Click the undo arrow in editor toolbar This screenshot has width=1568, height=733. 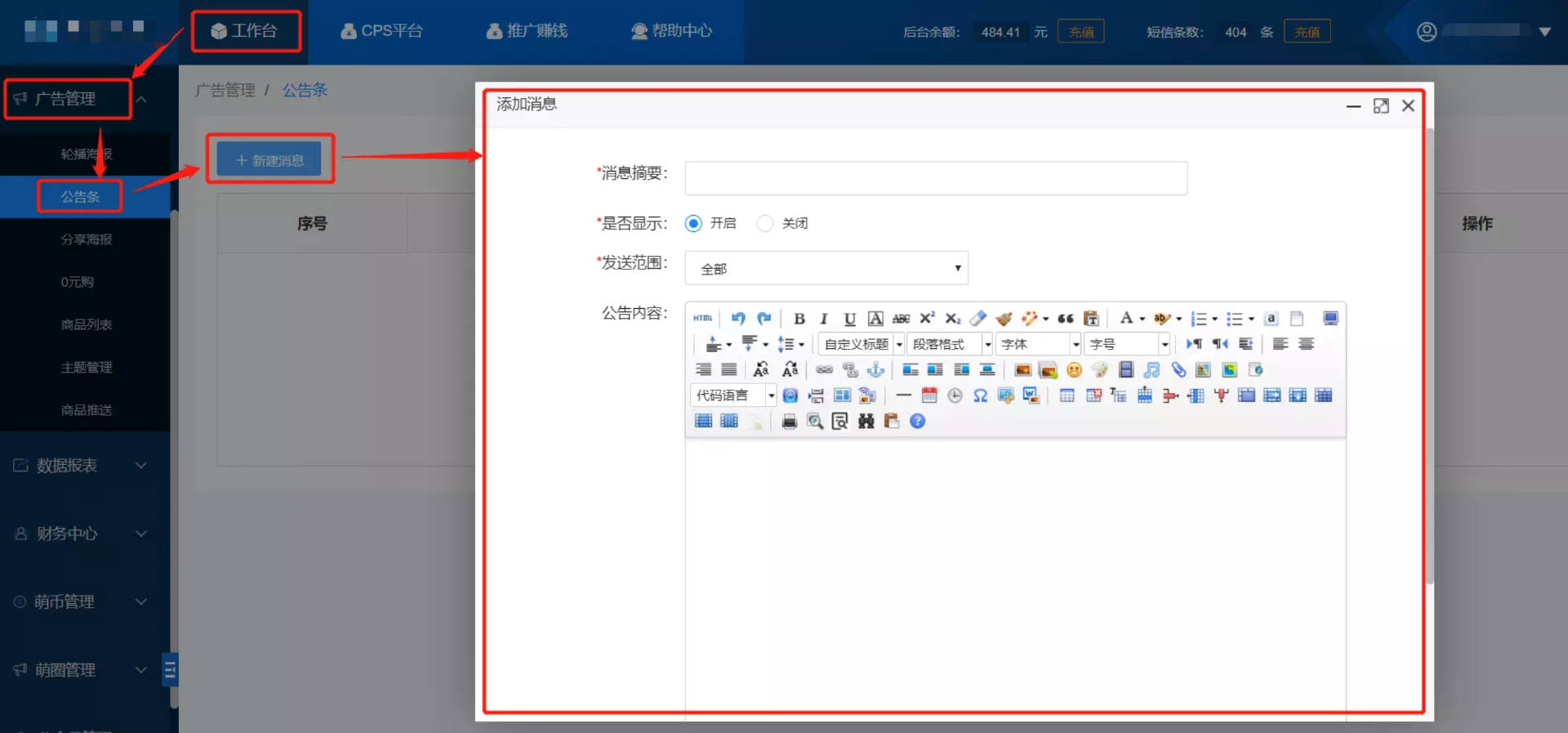click(738, 319)
